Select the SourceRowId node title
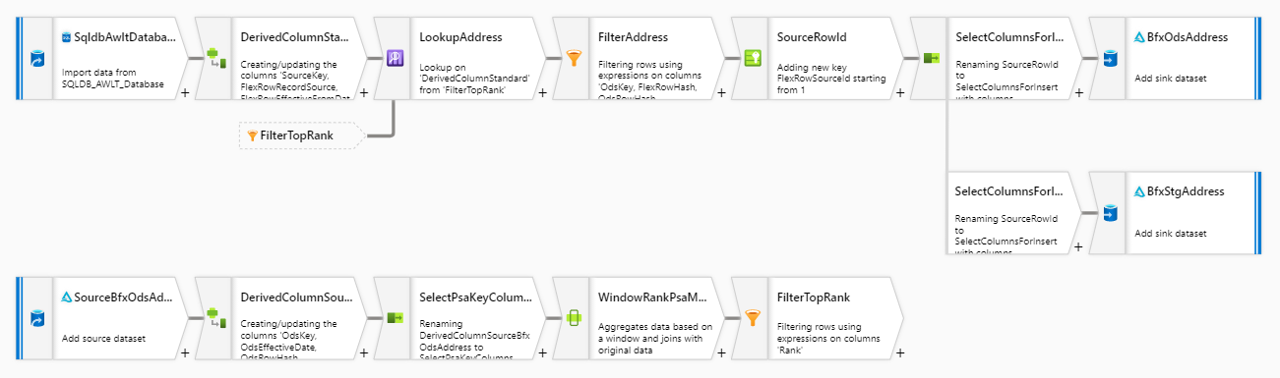The image size is (1280, 378). click(x=812, y=37)
